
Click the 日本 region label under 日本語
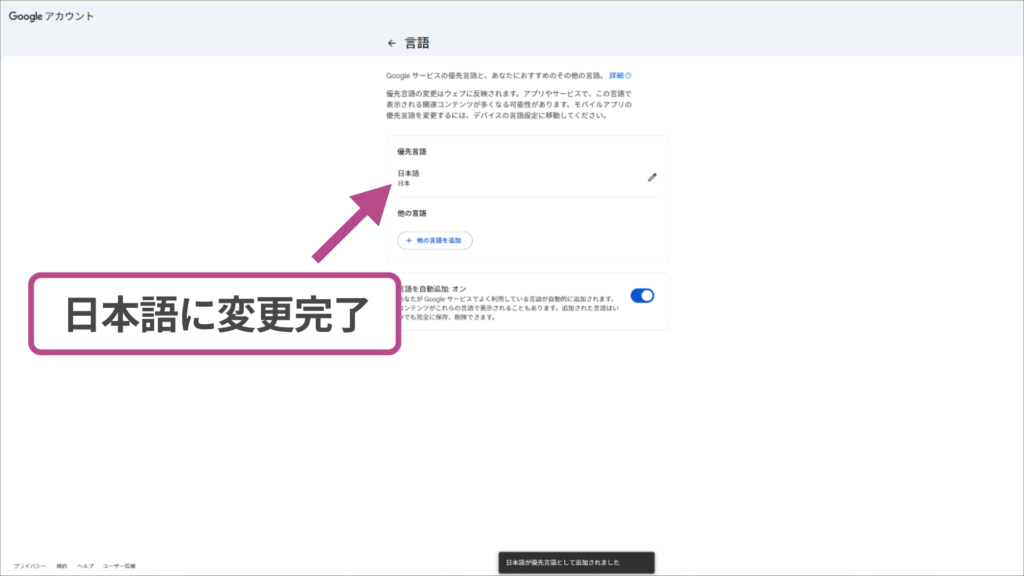tap(406, 183)
